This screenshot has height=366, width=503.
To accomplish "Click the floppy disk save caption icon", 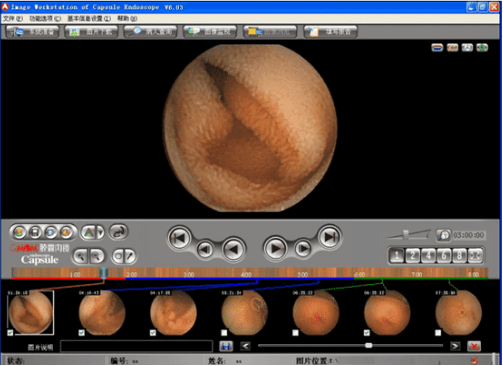I will pyautogui.click(x=226, y=346).
